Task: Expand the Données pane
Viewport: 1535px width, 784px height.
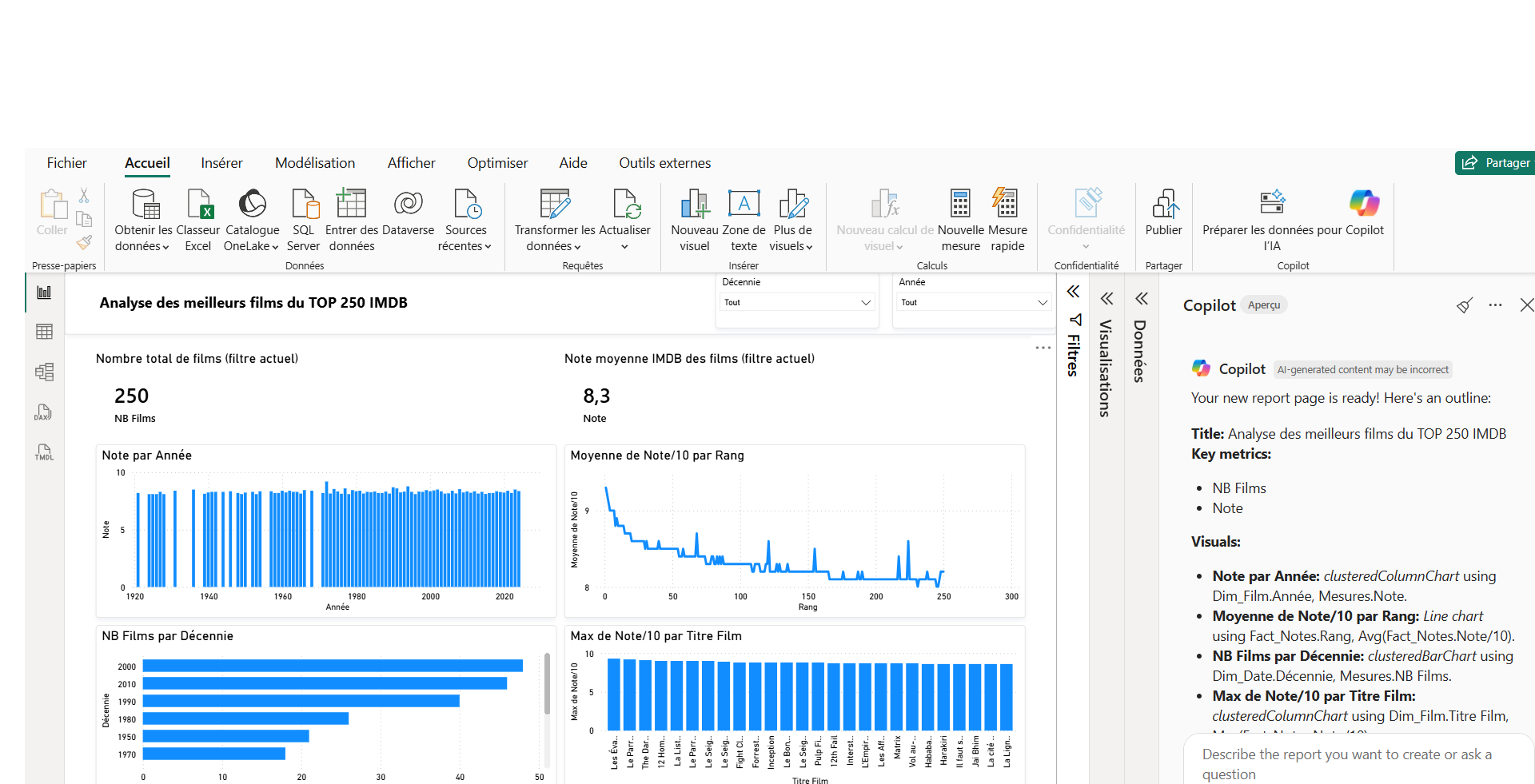Action: [x=1141, y=299]
